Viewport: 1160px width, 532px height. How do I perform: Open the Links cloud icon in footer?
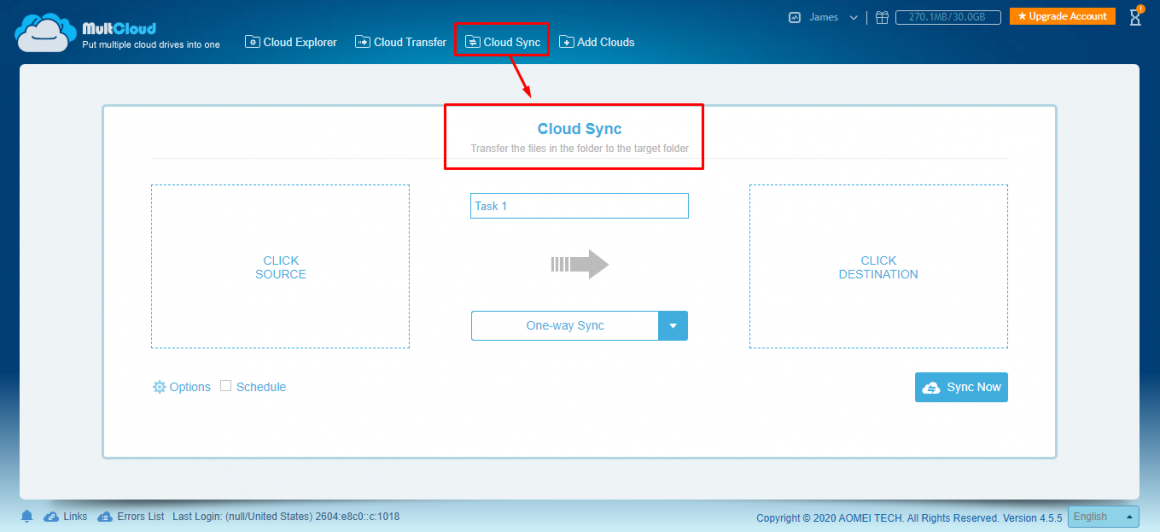pos(51,516)
